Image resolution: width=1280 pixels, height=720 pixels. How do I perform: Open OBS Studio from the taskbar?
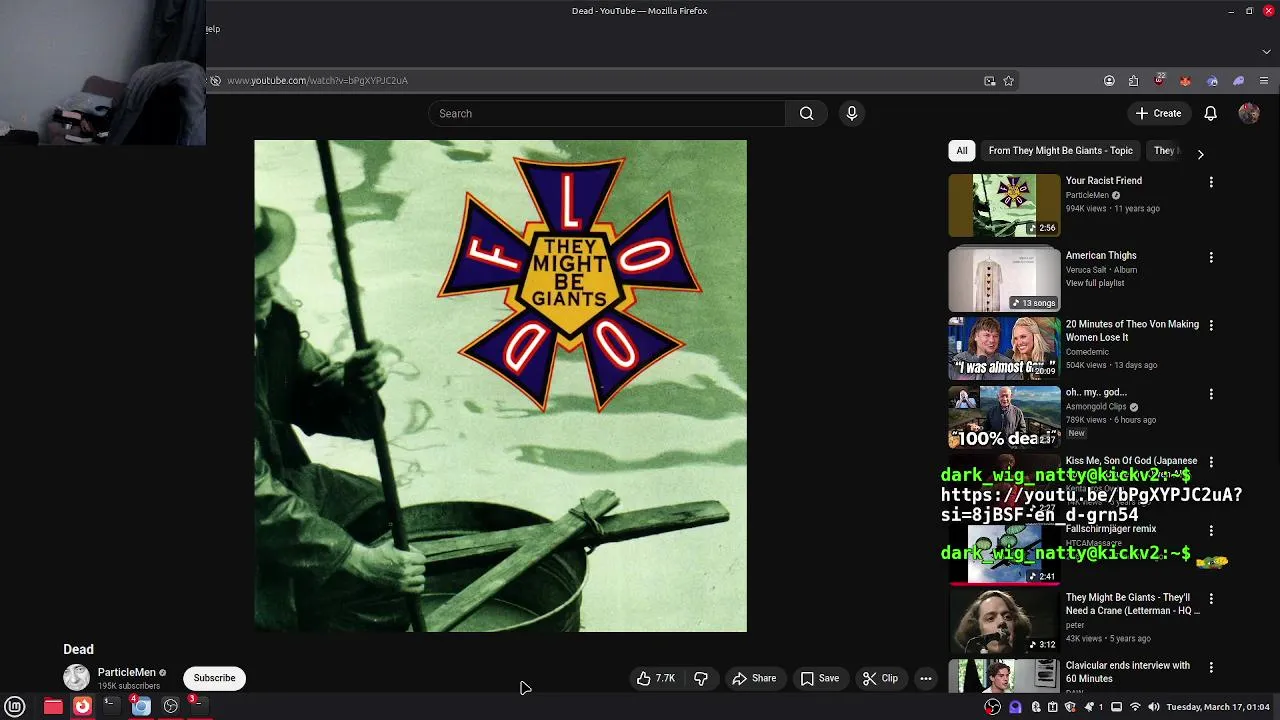click(x=171, y=707)
